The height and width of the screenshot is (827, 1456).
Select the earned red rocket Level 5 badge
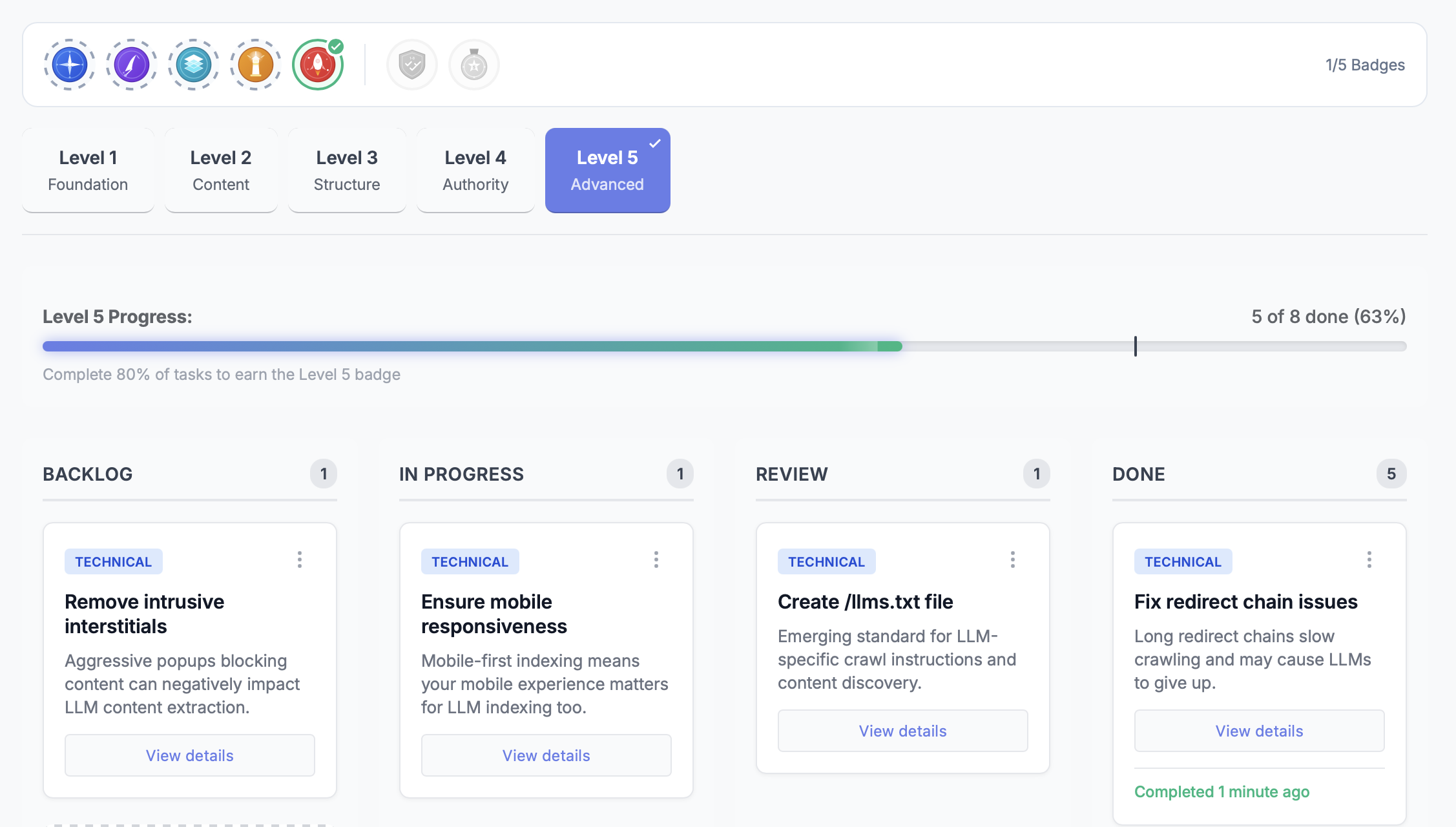pos(317,65)
